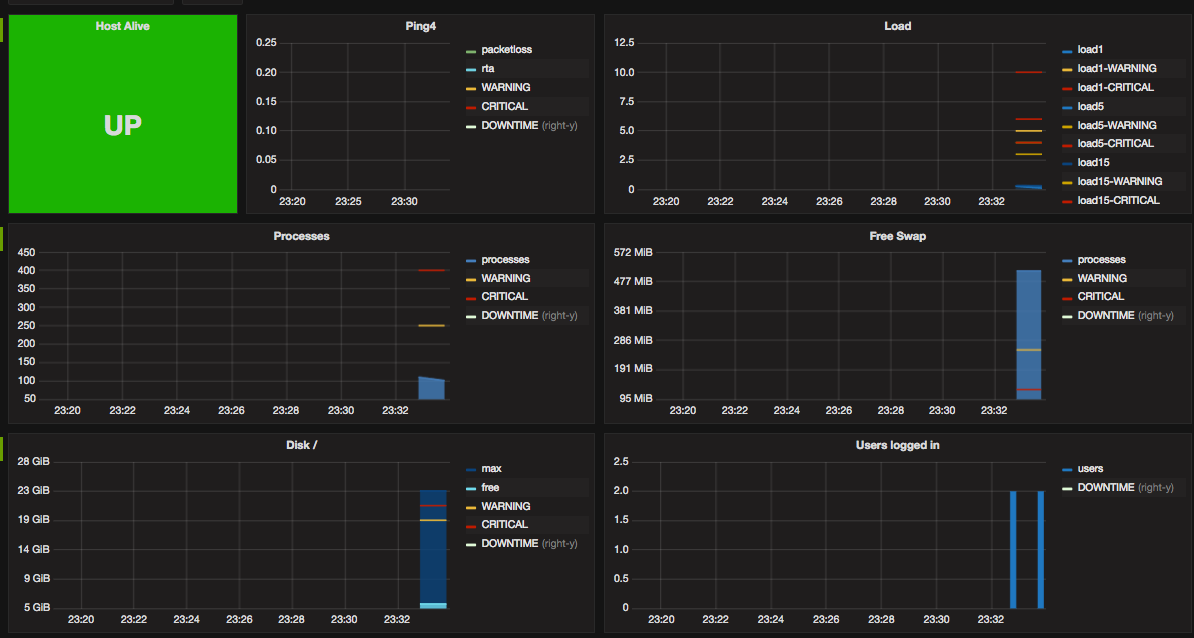The height and width of the screenshot is (638, 1194).
Task: Click the packetloss legend color icon in Ping4
Action: [471, 50]
